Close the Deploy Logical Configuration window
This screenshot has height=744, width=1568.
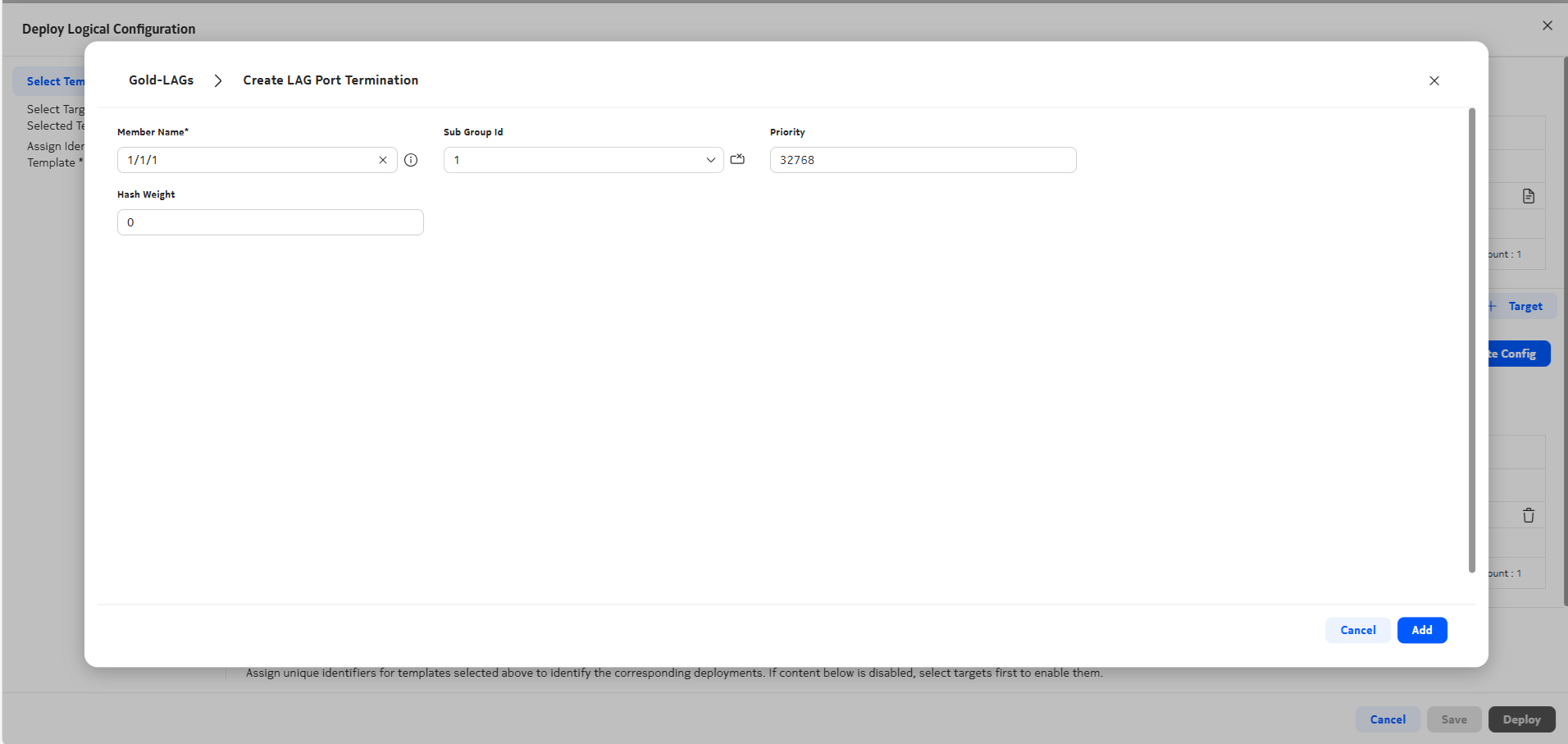1547,25
